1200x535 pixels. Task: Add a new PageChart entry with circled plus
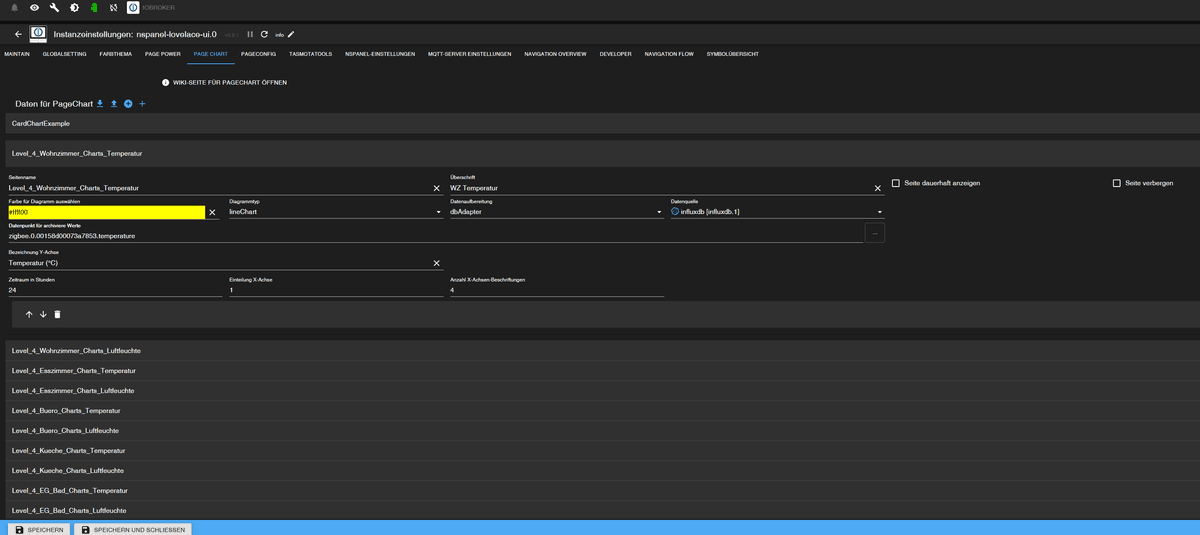point(128,104)
